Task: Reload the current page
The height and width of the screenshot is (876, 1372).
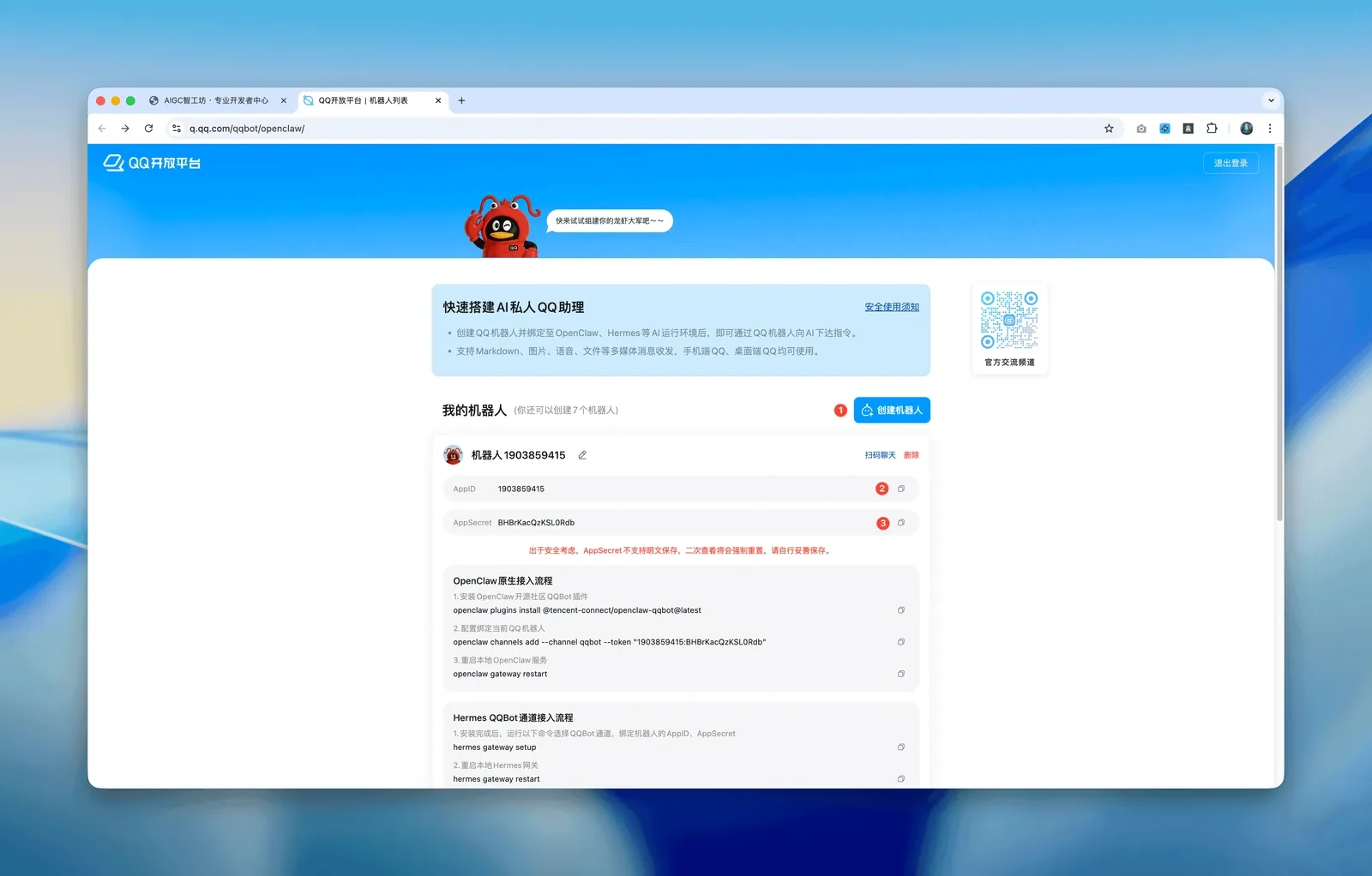Action: 148,129
